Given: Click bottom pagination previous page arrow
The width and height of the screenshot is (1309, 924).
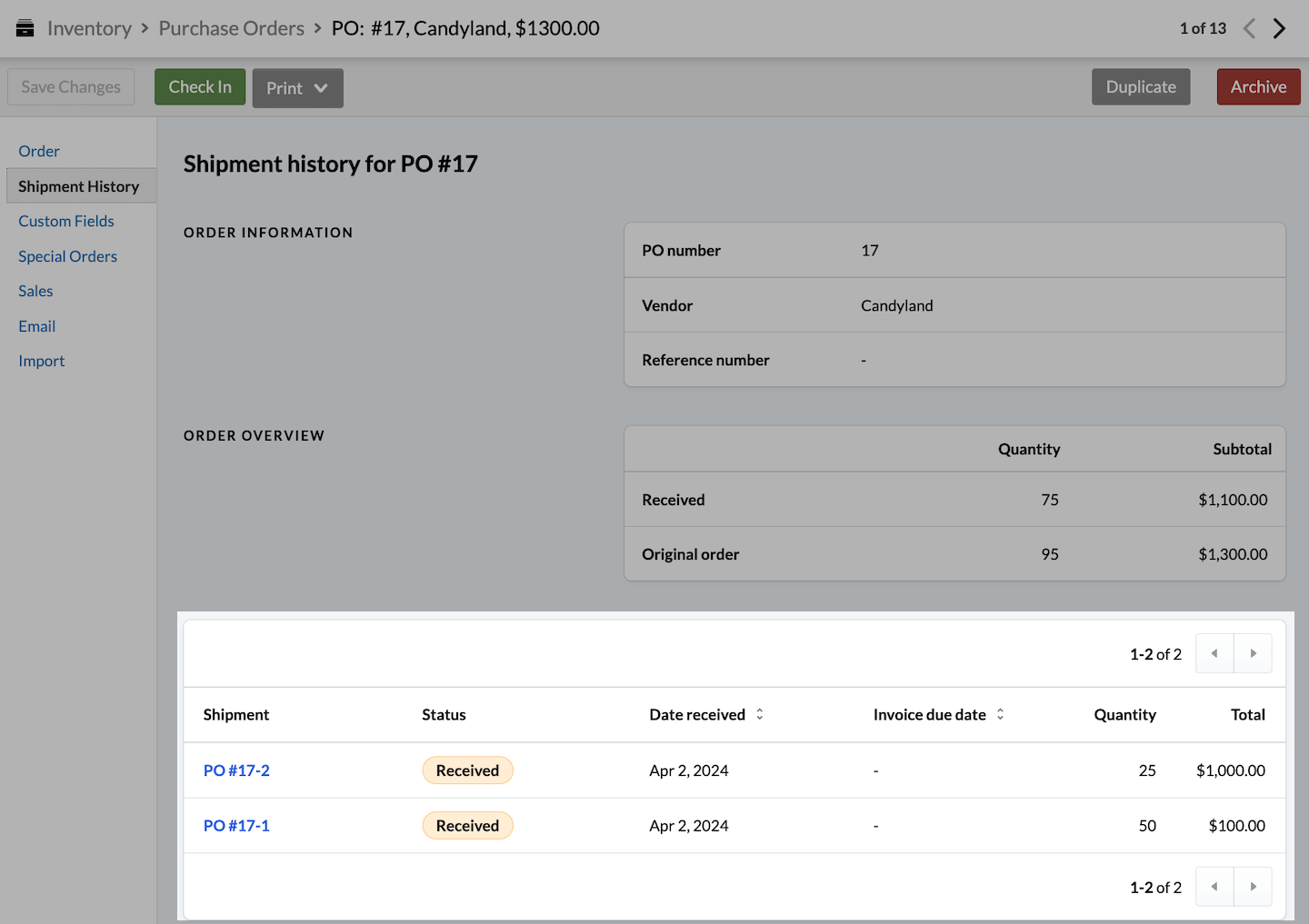Looking at the screenshot, I should [1214, 887].
